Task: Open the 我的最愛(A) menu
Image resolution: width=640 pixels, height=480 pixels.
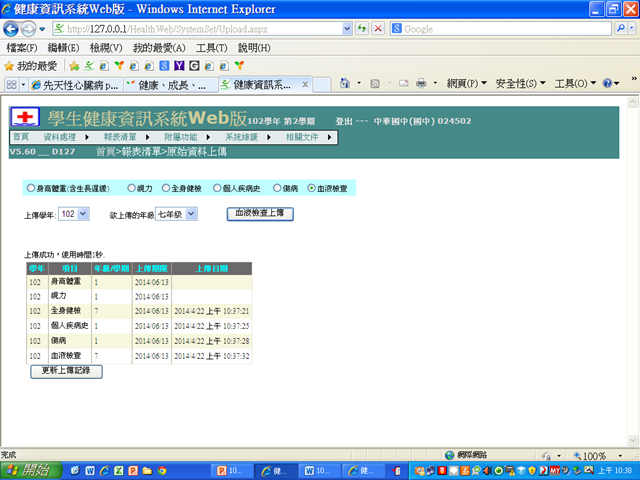Action: pos(159,48)
